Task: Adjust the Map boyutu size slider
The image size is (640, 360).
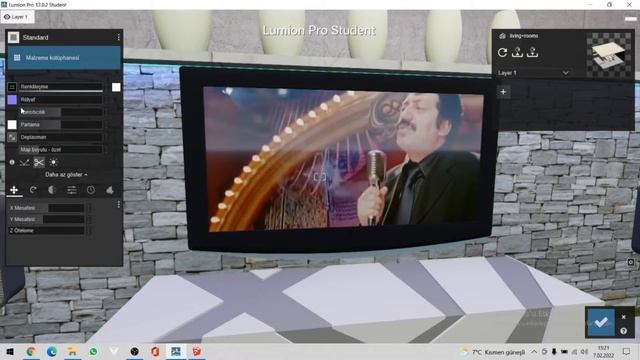Action: [61, 150]
